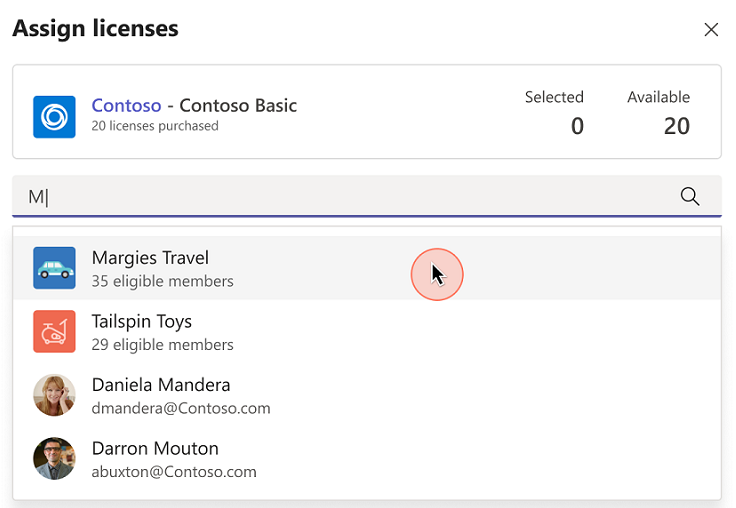The height and width of the screenshot is (508, 736).
Task: Click Daniela Mandera's profile photo
Action: click(x=54, y=395)
